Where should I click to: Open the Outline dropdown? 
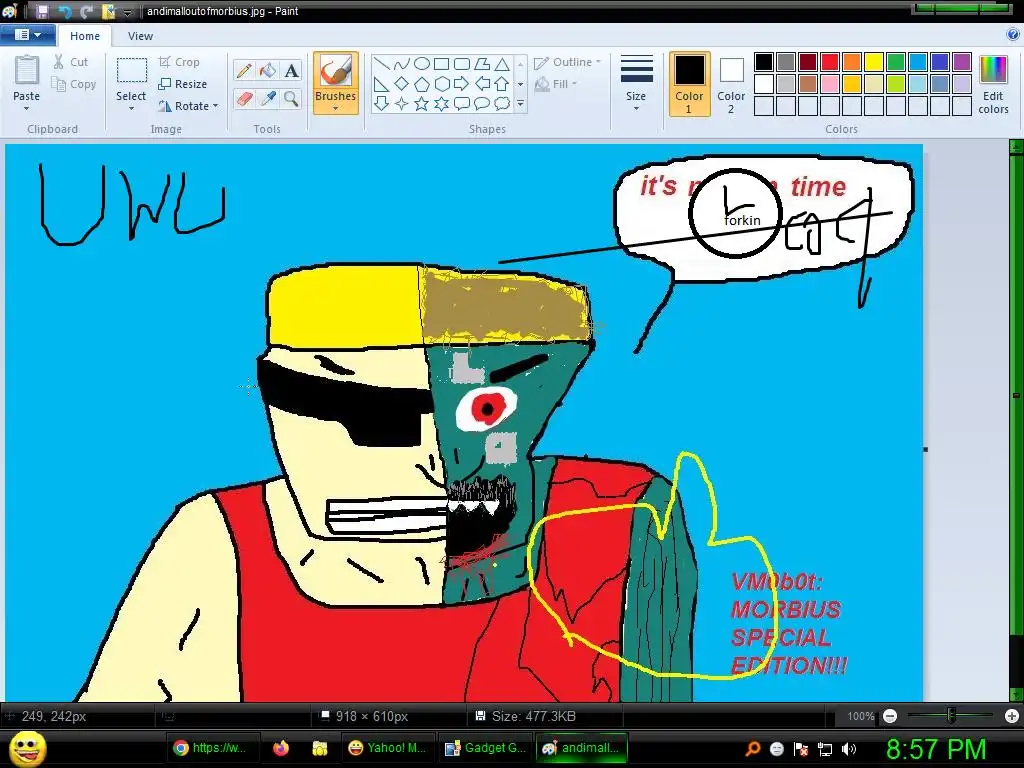pyautogui.click(x=567, y=62)
